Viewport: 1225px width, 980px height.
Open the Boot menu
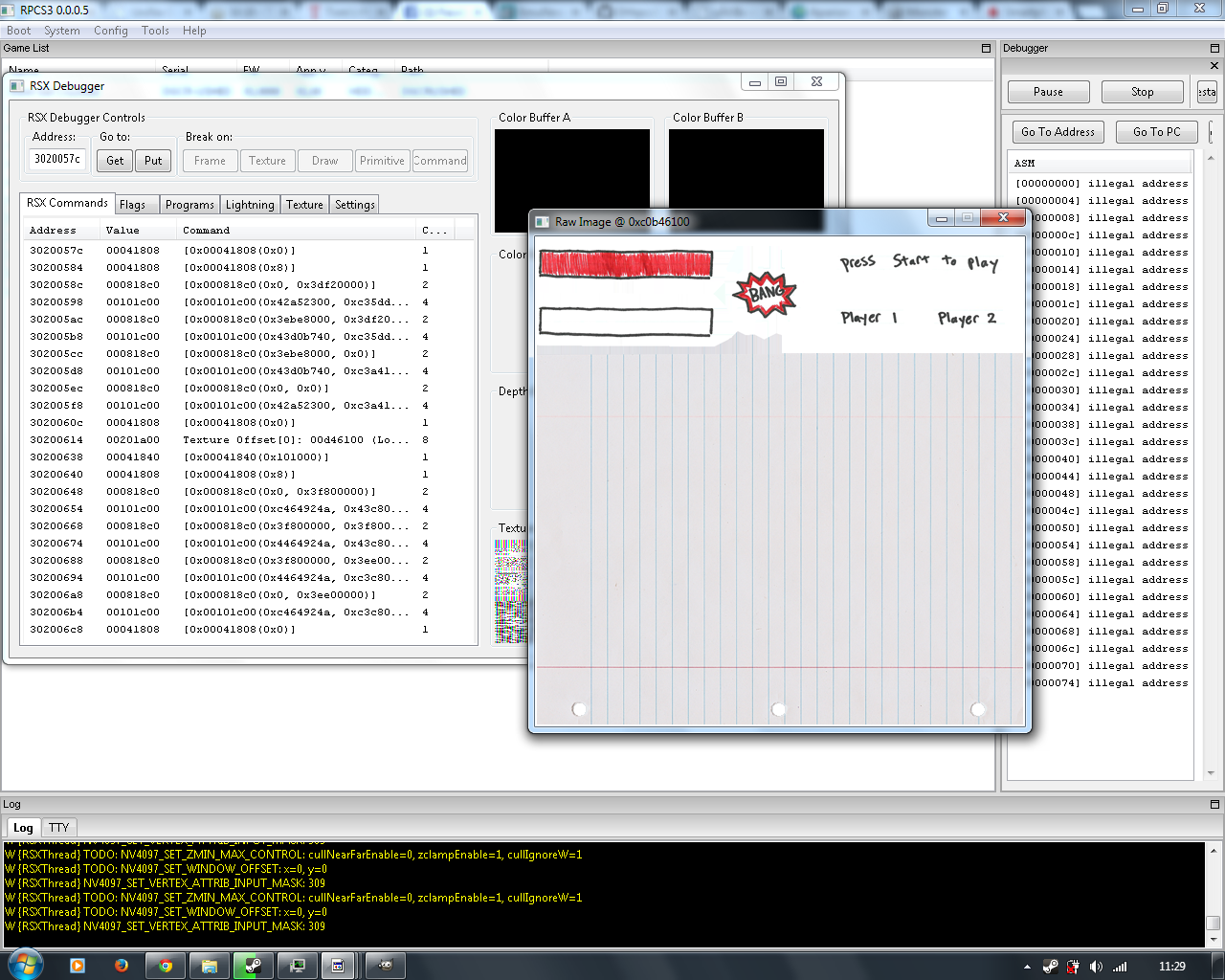18,31
